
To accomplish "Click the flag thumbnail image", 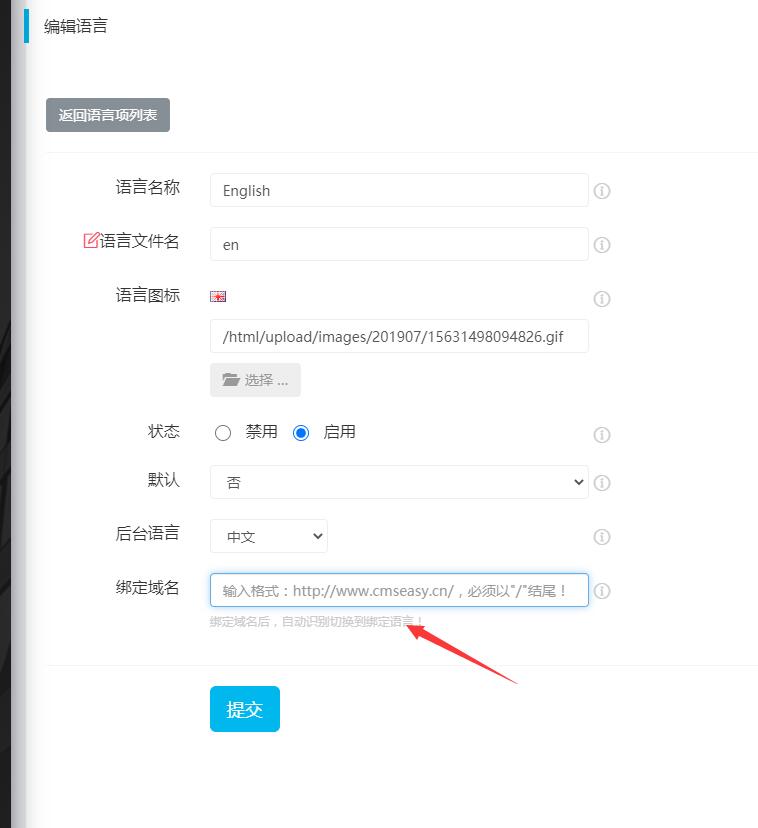I will (x=218, y=296).
